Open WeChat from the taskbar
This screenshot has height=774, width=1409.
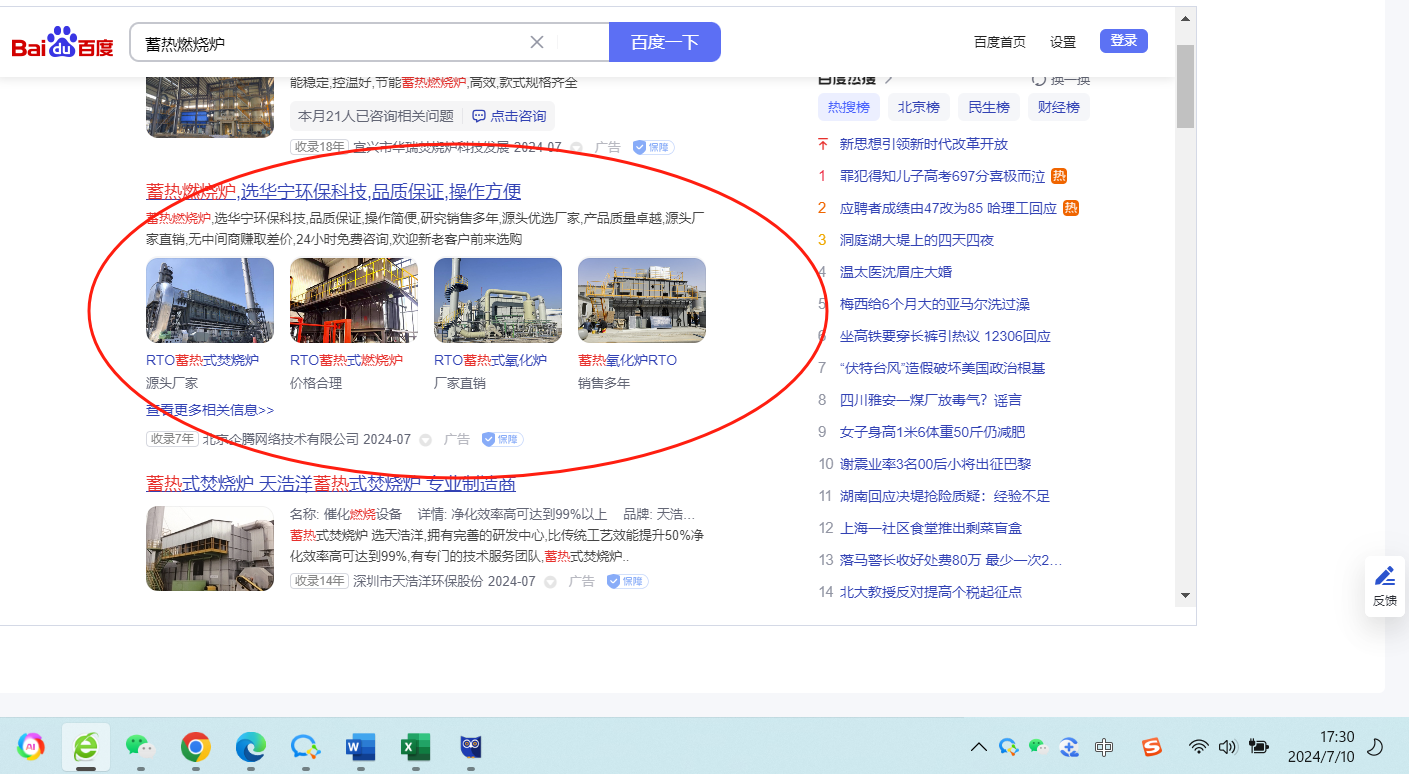pyautogui.click(x=140, y=746)
